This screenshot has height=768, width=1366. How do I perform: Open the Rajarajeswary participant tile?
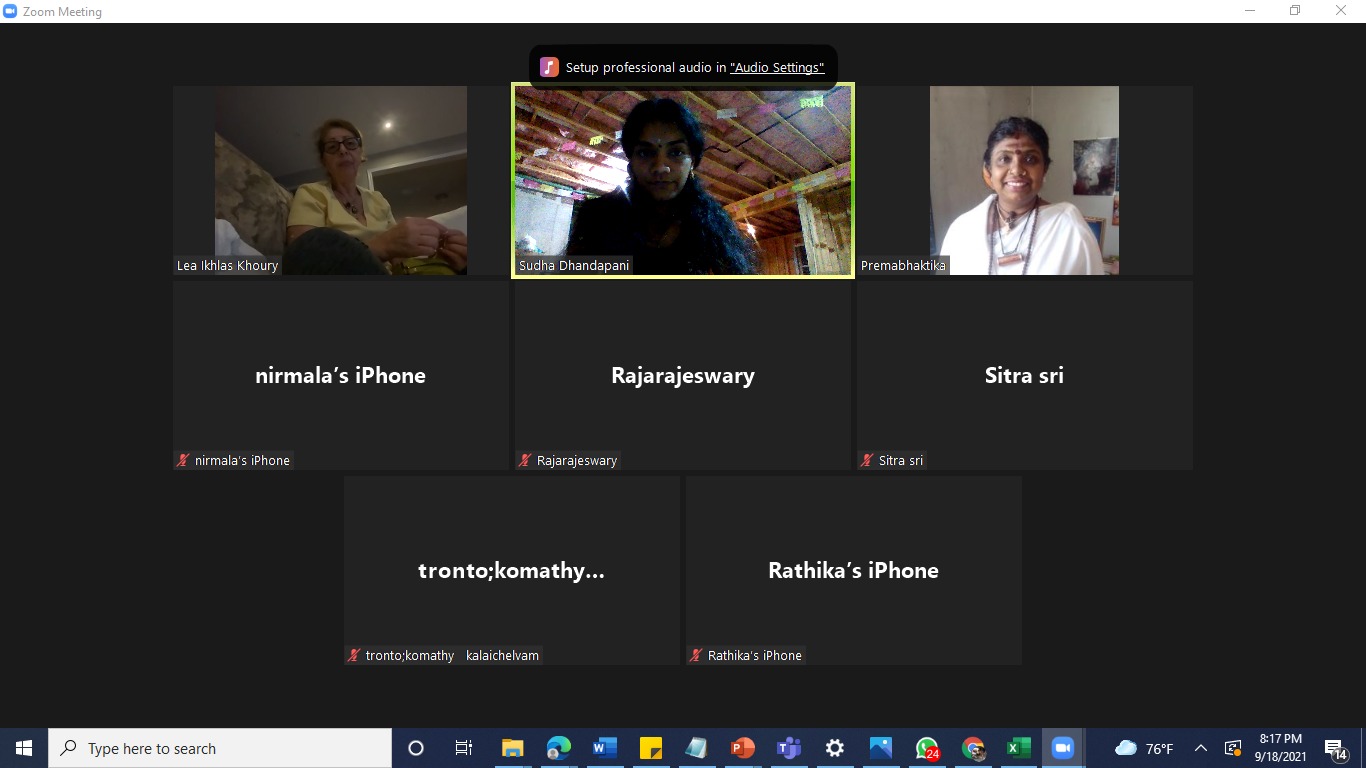[683, 375]
